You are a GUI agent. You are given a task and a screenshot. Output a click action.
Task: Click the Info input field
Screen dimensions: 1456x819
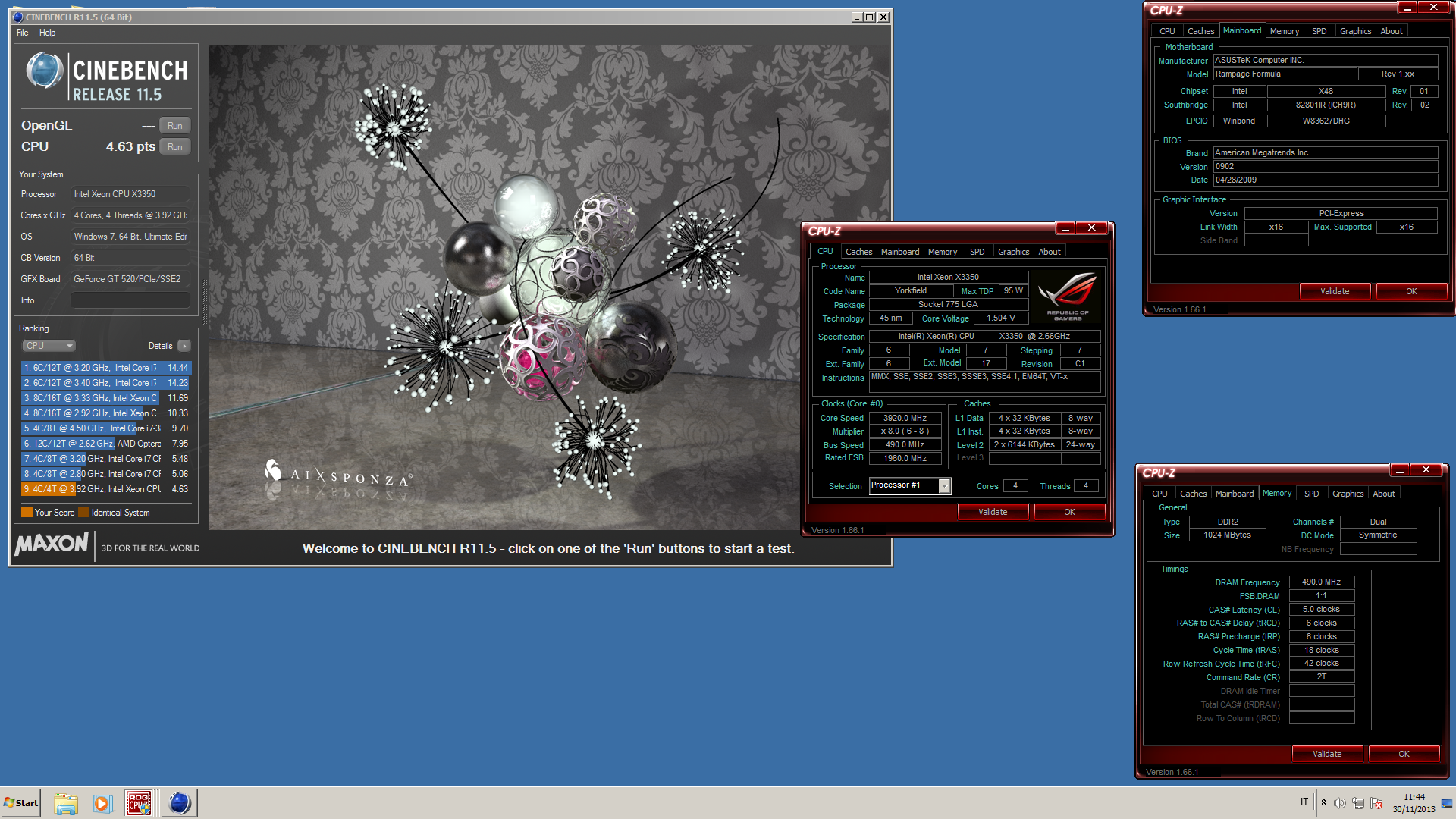click(130, 300)
